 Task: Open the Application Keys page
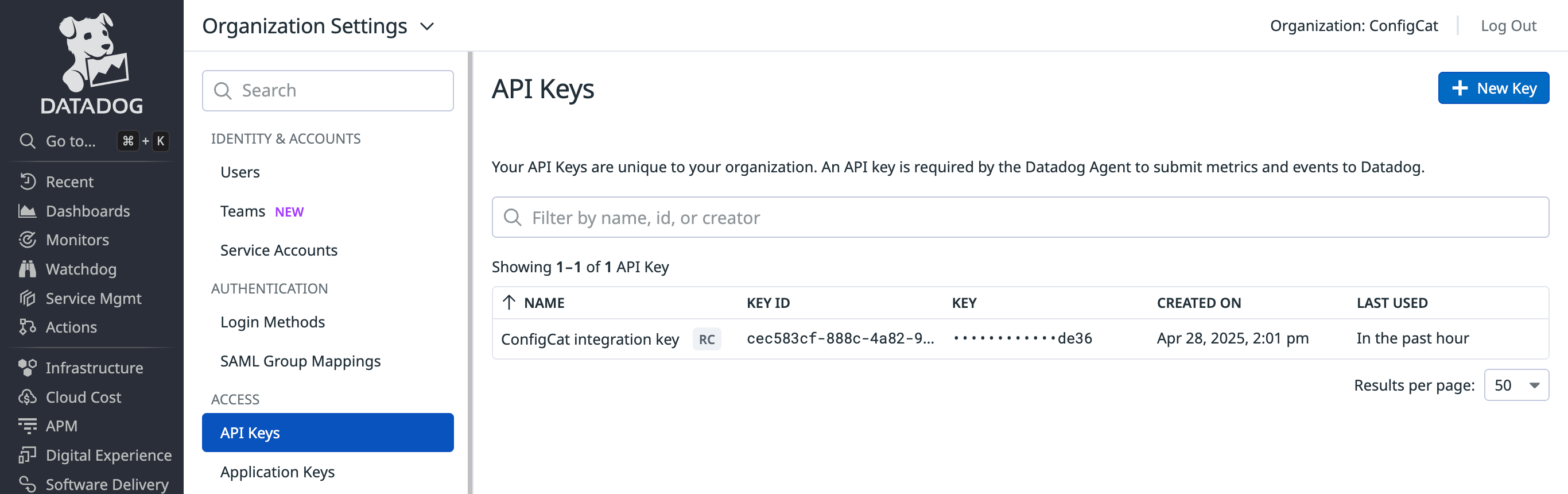tap(278, 472)
